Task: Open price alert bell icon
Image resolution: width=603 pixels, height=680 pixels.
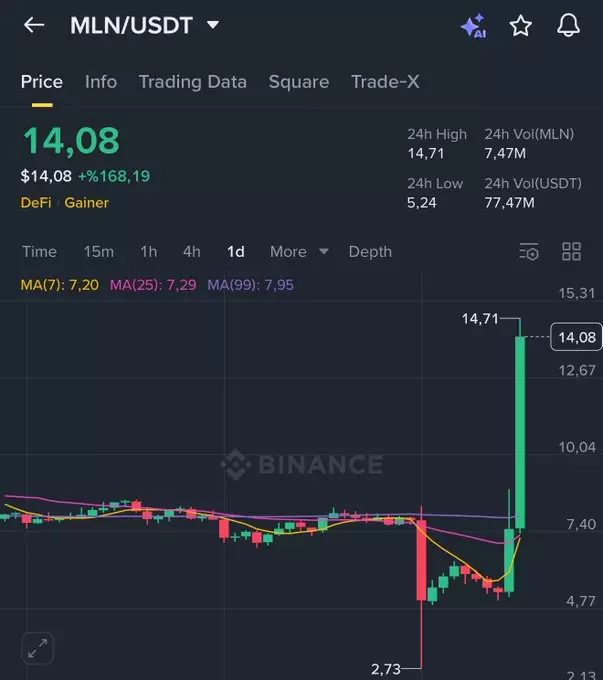Action: 568,26
